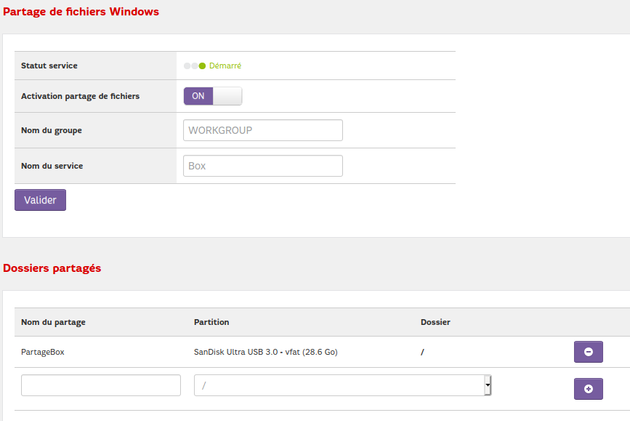The width and height of the screenshot is (630, 421).
Task: Click the green service status indicator dots
Action: (x=195, y=66)
